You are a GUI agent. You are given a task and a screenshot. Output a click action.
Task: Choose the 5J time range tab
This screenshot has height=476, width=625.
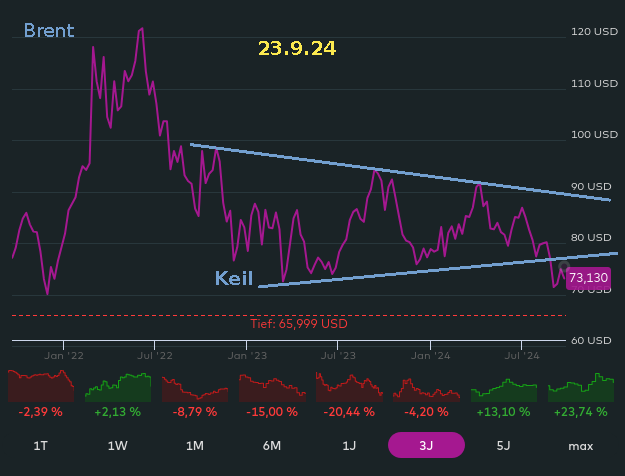click(x=503, y=445)
